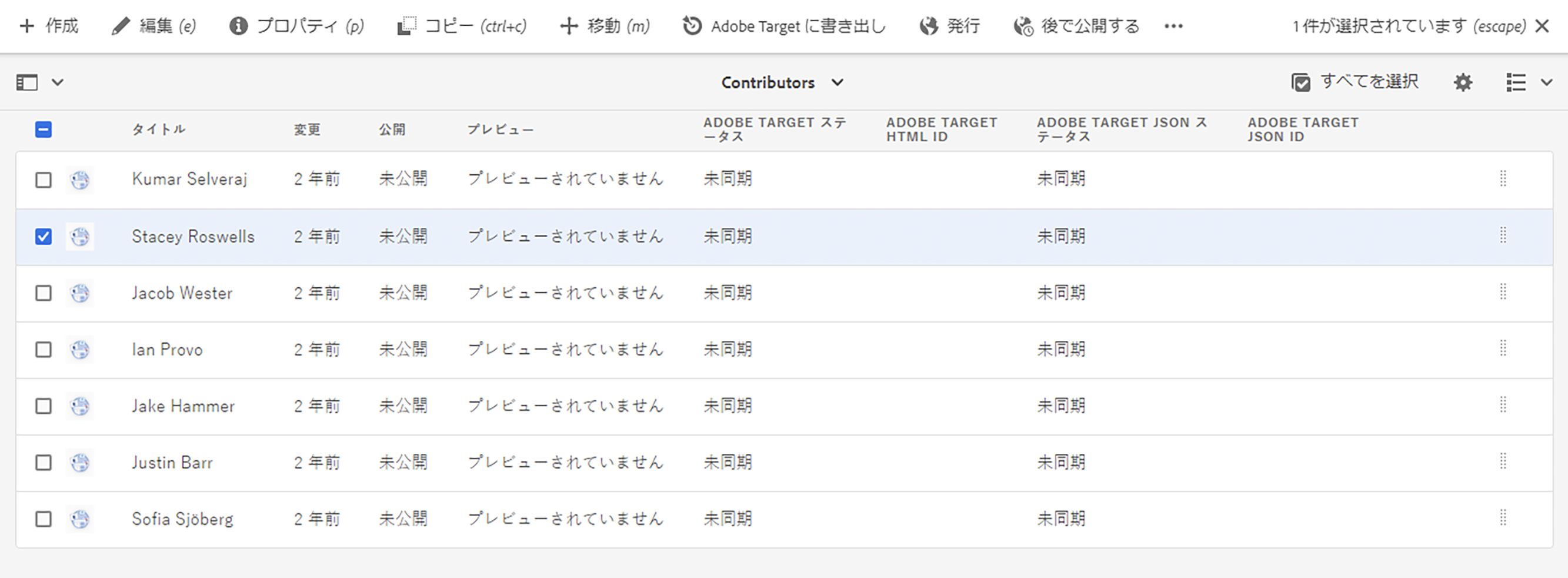Uncheck the Stacey Roswells checkbox
Viewport: 1568px width, 578px height.
[43, 236]
